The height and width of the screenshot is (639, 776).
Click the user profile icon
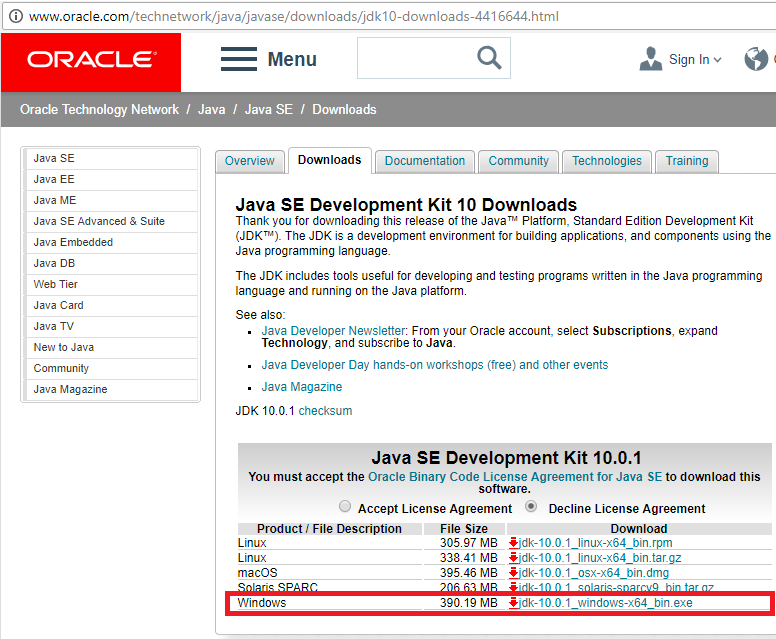coord(651,59)
